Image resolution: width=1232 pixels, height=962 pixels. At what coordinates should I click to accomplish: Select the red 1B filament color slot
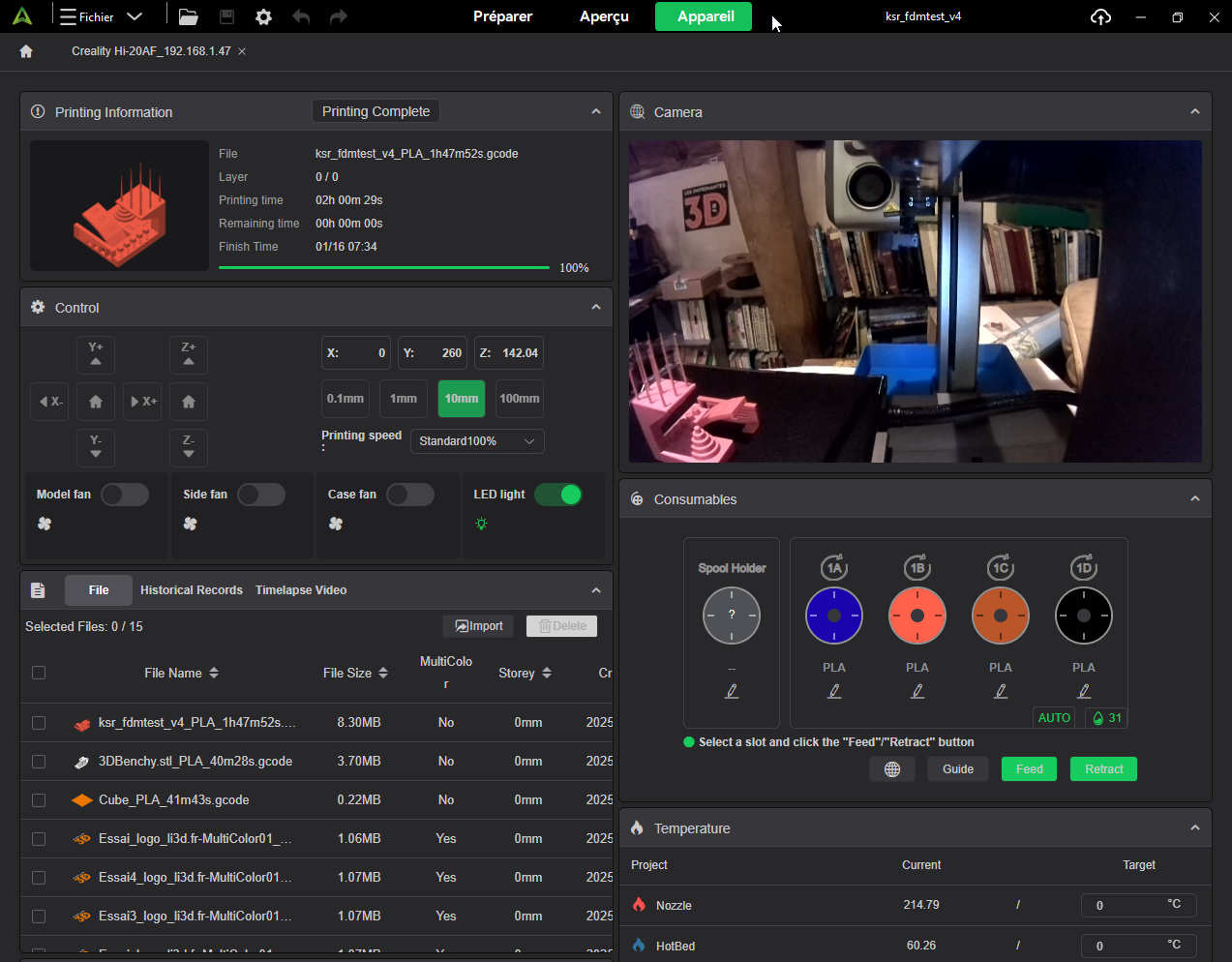917,616
